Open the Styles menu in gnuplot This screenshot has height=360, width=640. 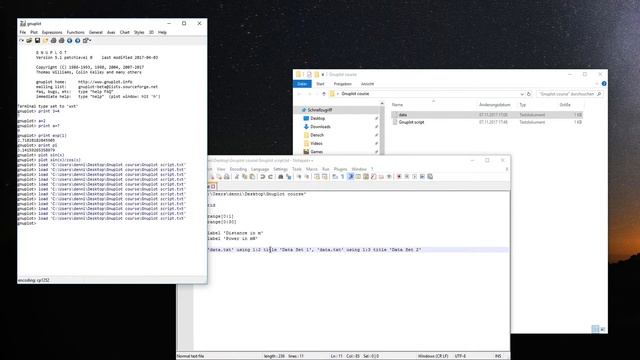tap(139, 32)
